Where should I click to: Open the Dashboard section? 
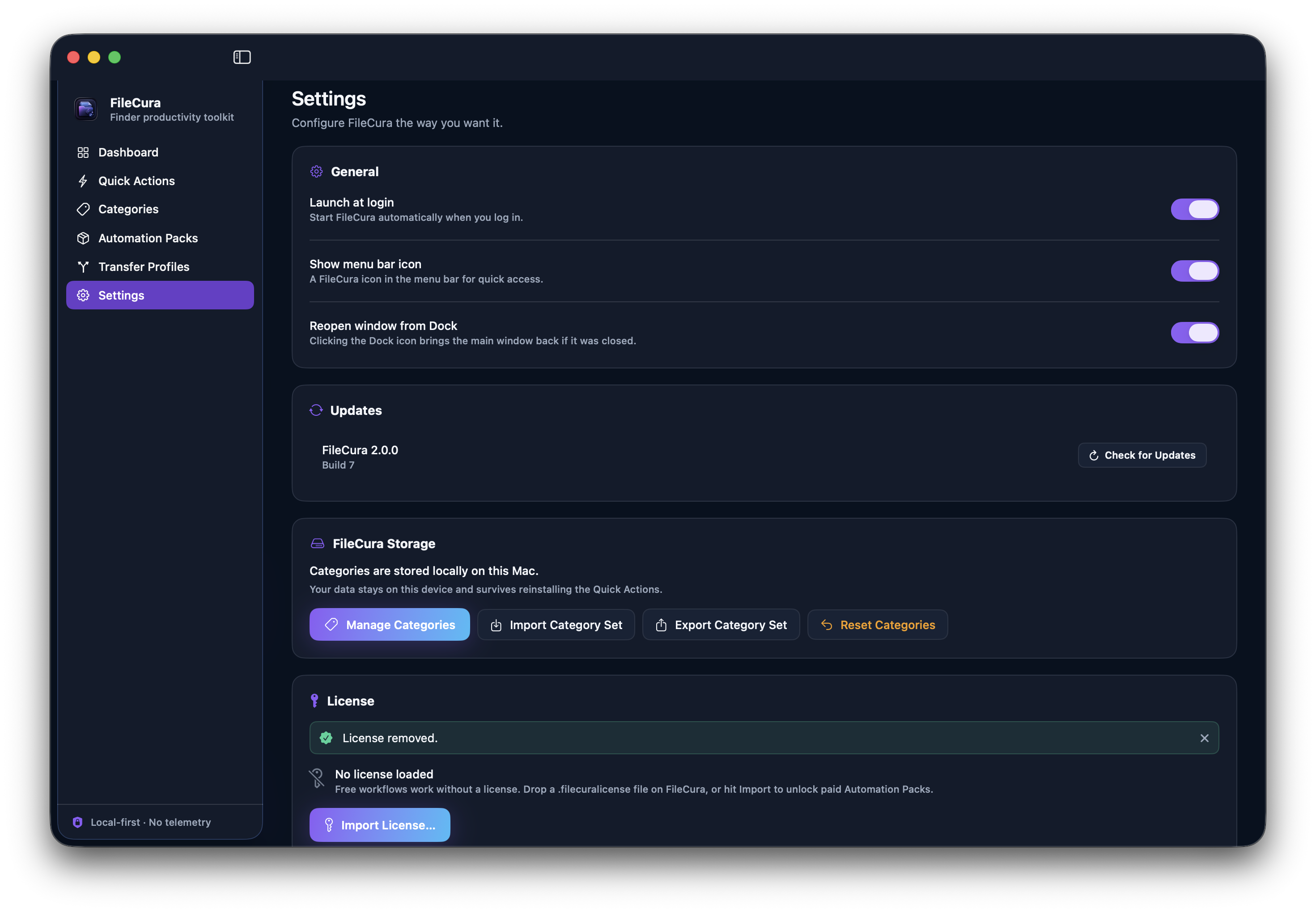[160, 152]
